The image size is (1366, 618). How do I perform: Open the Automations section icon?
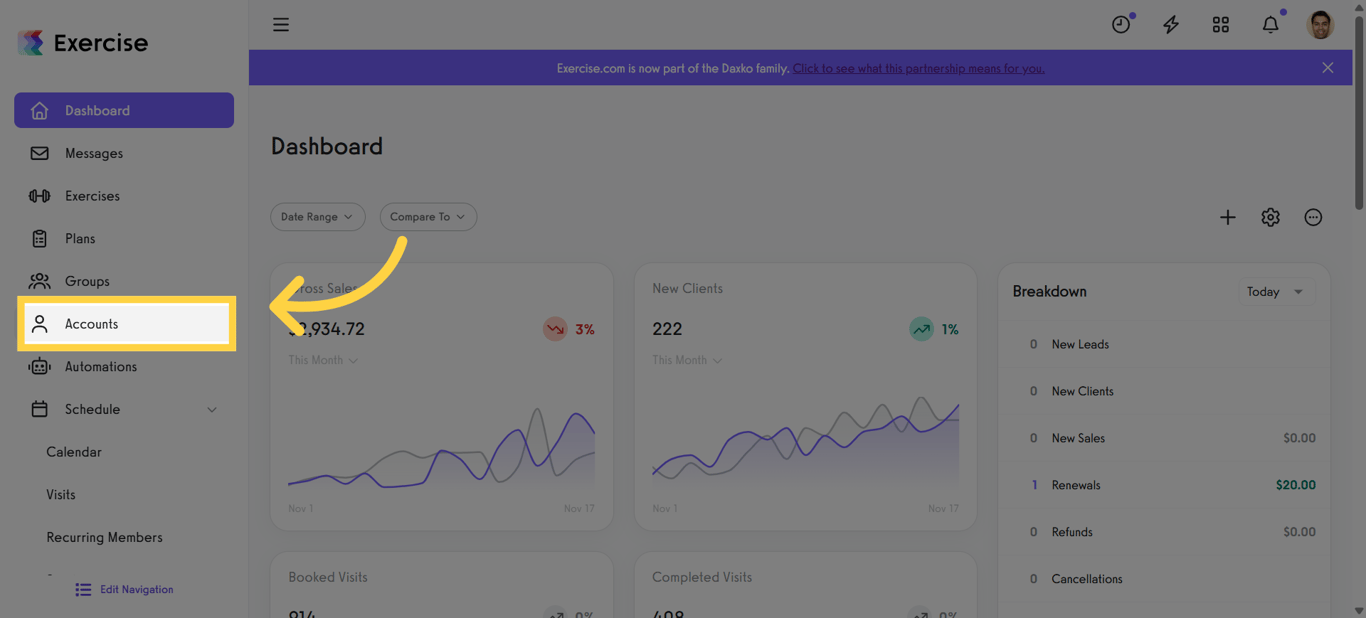point(39,366)
